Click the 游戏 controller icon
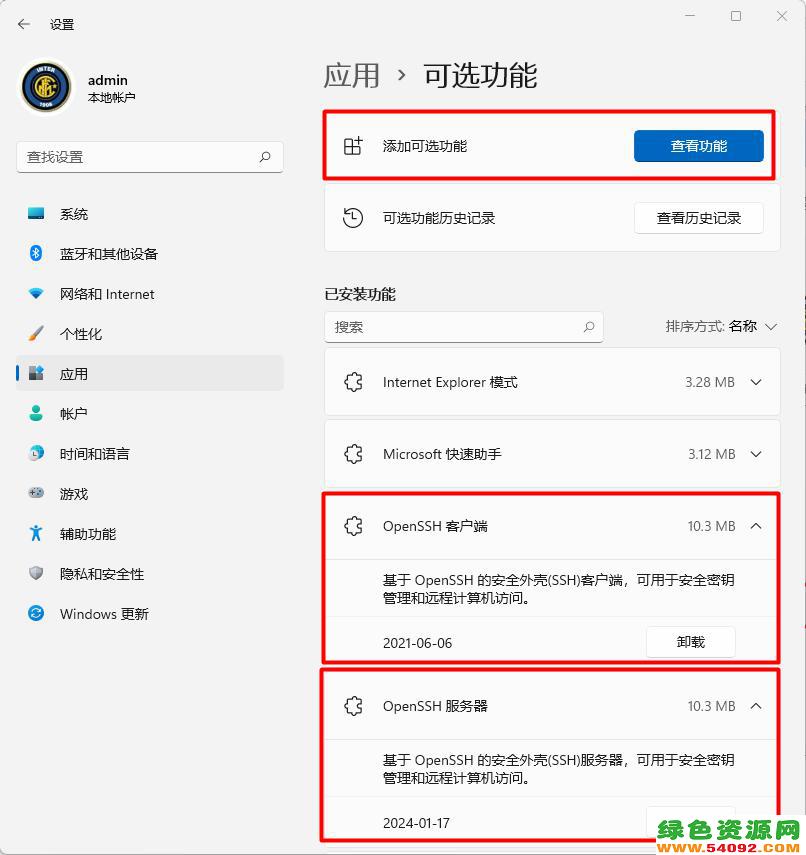This screenshot has height=855, width=806. coord(36,493)
